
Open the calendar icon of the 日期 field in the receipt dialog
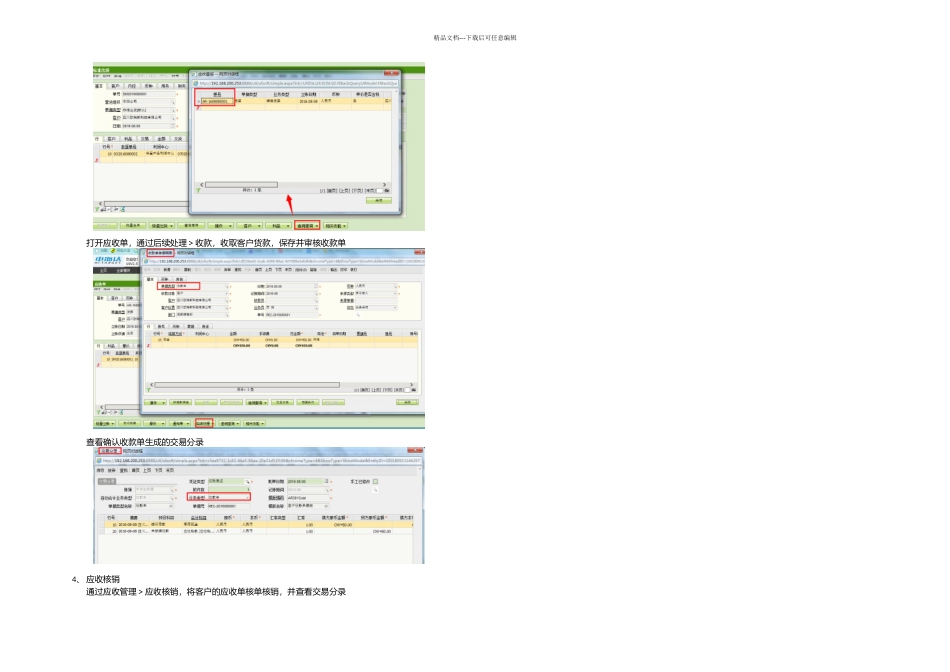tap(316, 286)
